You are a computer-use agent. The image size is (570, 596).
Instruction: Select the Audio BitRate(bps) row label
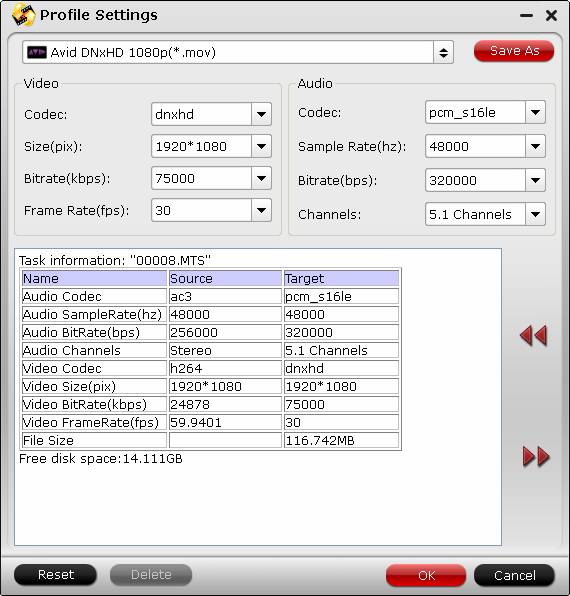click(94, 332)
